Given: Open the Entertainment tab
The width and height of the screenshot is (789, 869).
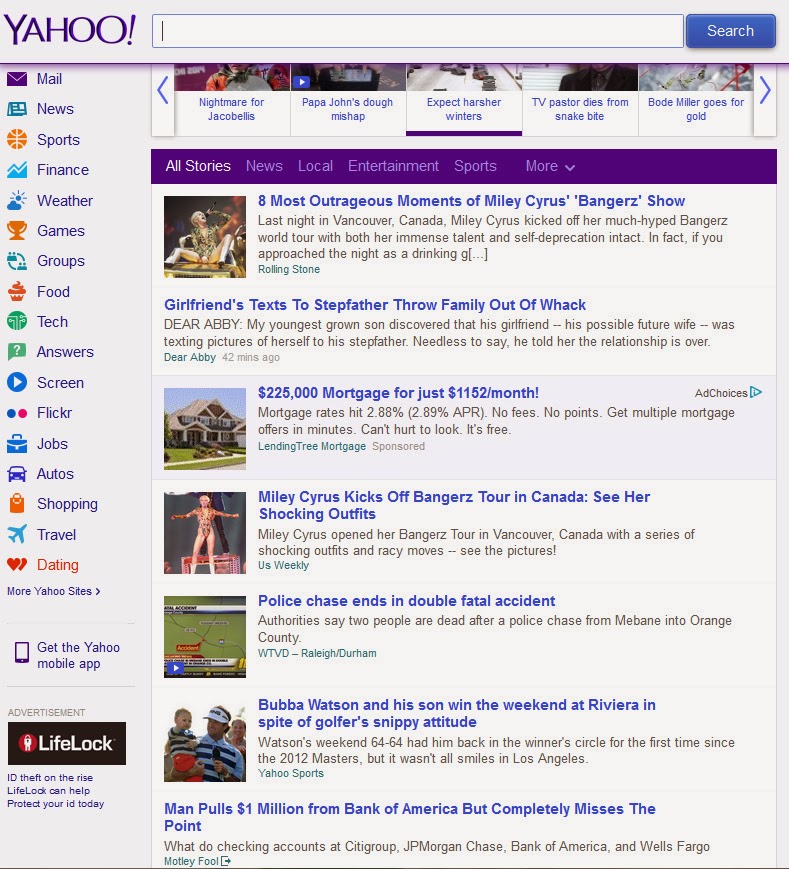Looking at the screenshot, I should pyautogui.click(x=393, y=166).
